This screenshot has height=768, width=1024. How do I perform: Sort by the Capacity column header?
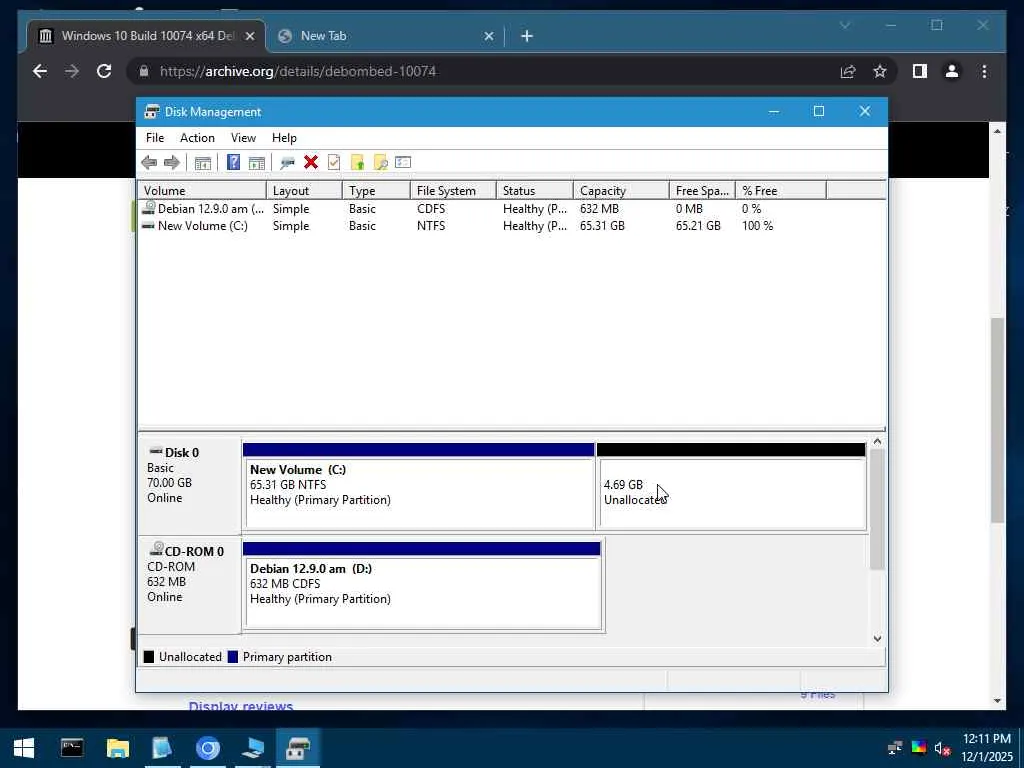pos(621,191)
